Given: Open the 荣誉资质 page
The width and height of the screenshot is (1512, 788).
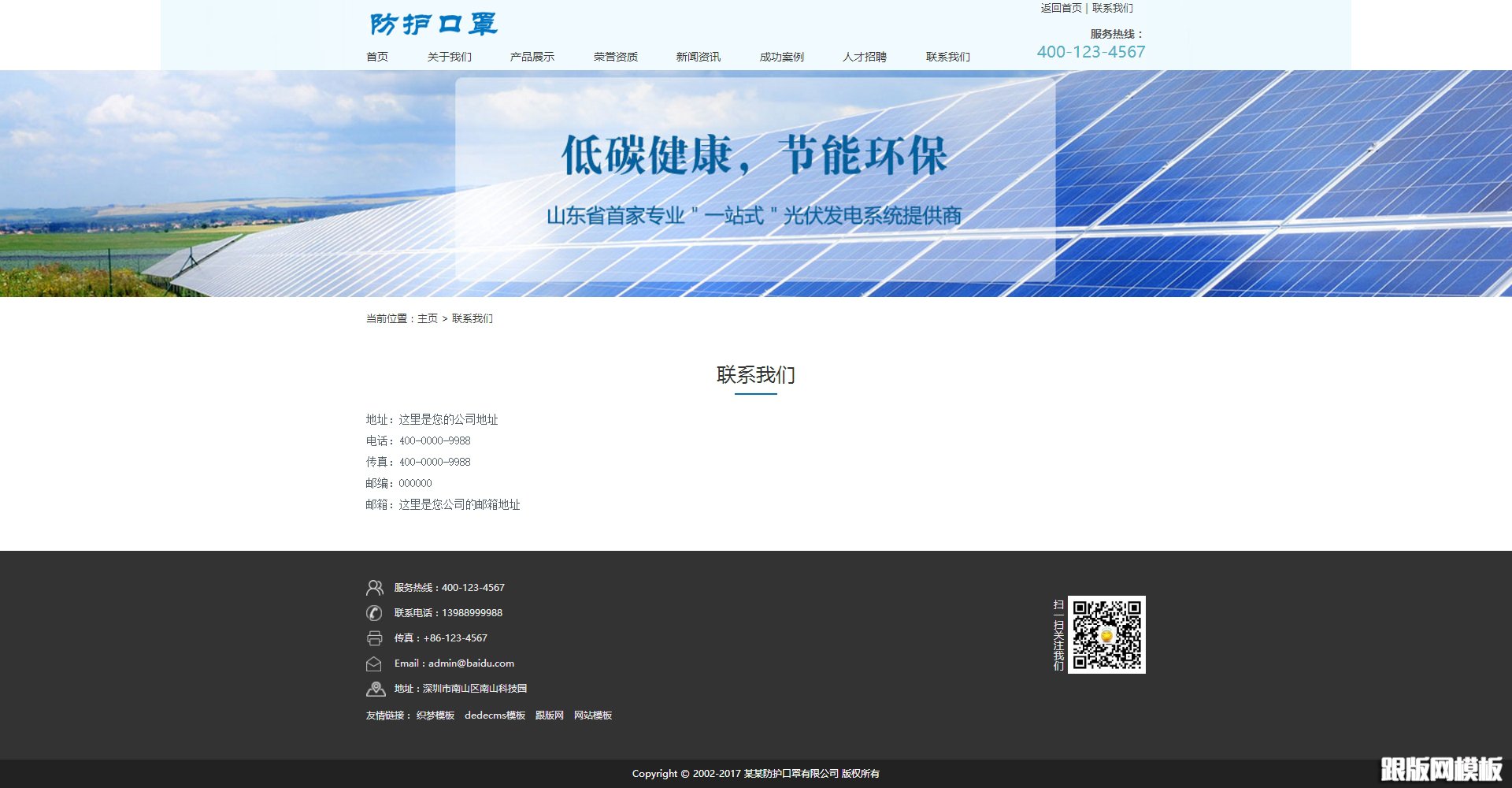Looking at the screenshot, I should [x=617, y=56].
